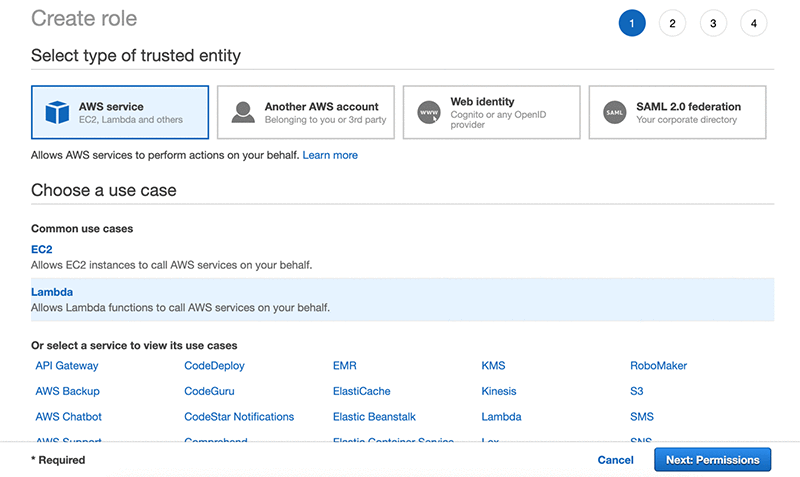Viewport: 800px width, 477px height.
Task: Choose AWS Backup service
Action: (67, 391)
